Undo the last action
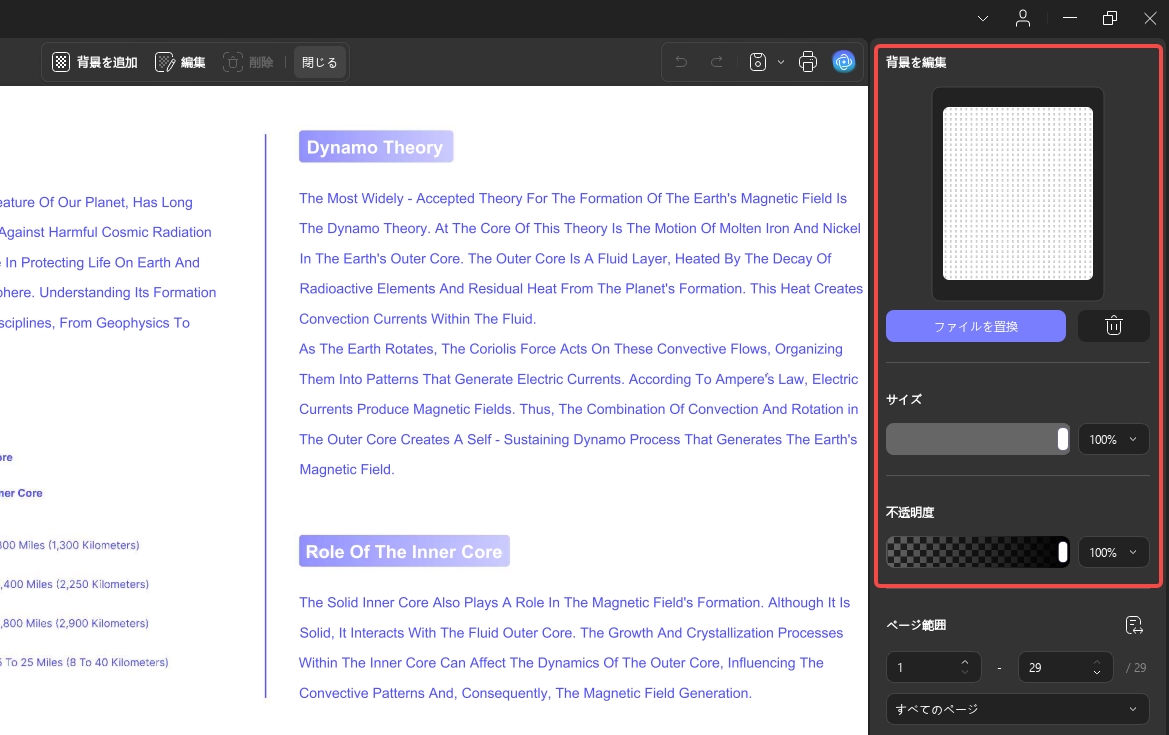 click(681, 62)
